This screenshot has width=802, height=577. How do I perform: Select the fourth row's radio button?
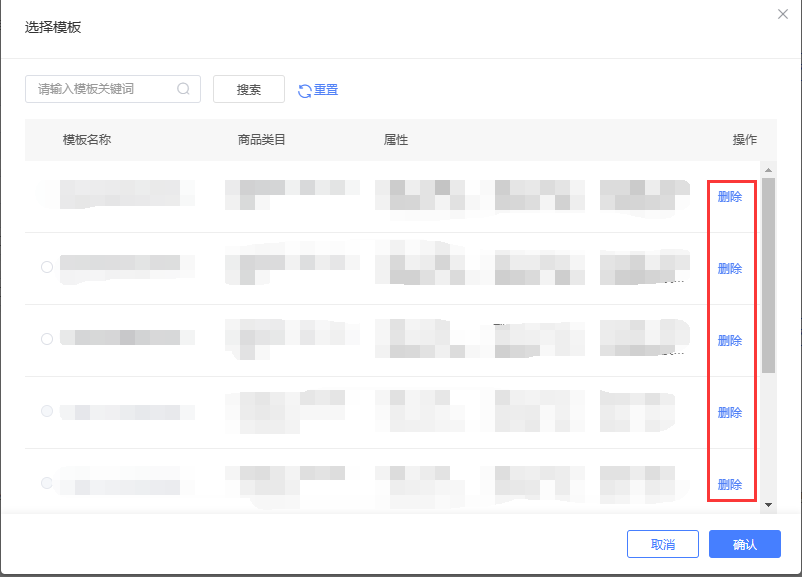(x=47, y=411)
